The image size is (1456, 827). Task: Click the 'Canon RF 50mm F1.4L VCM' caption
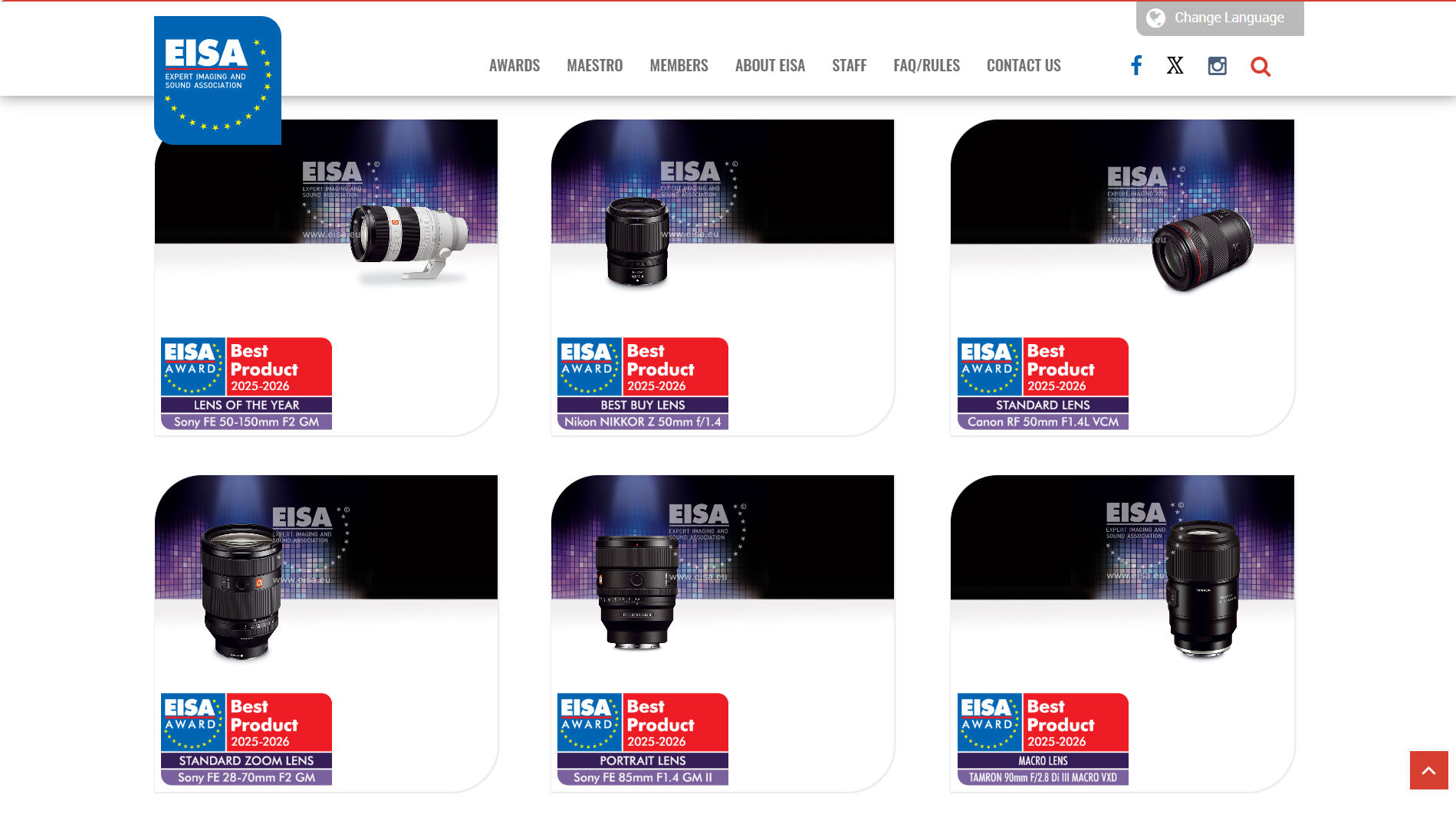(x=1043, y=422)
